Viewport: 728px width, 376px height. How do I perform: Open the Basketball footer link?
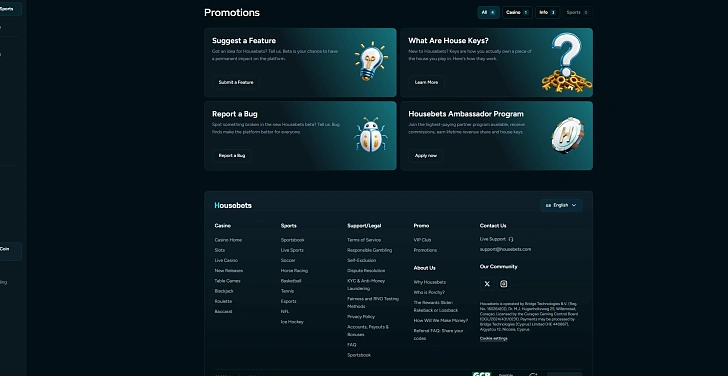coord(291,281)
